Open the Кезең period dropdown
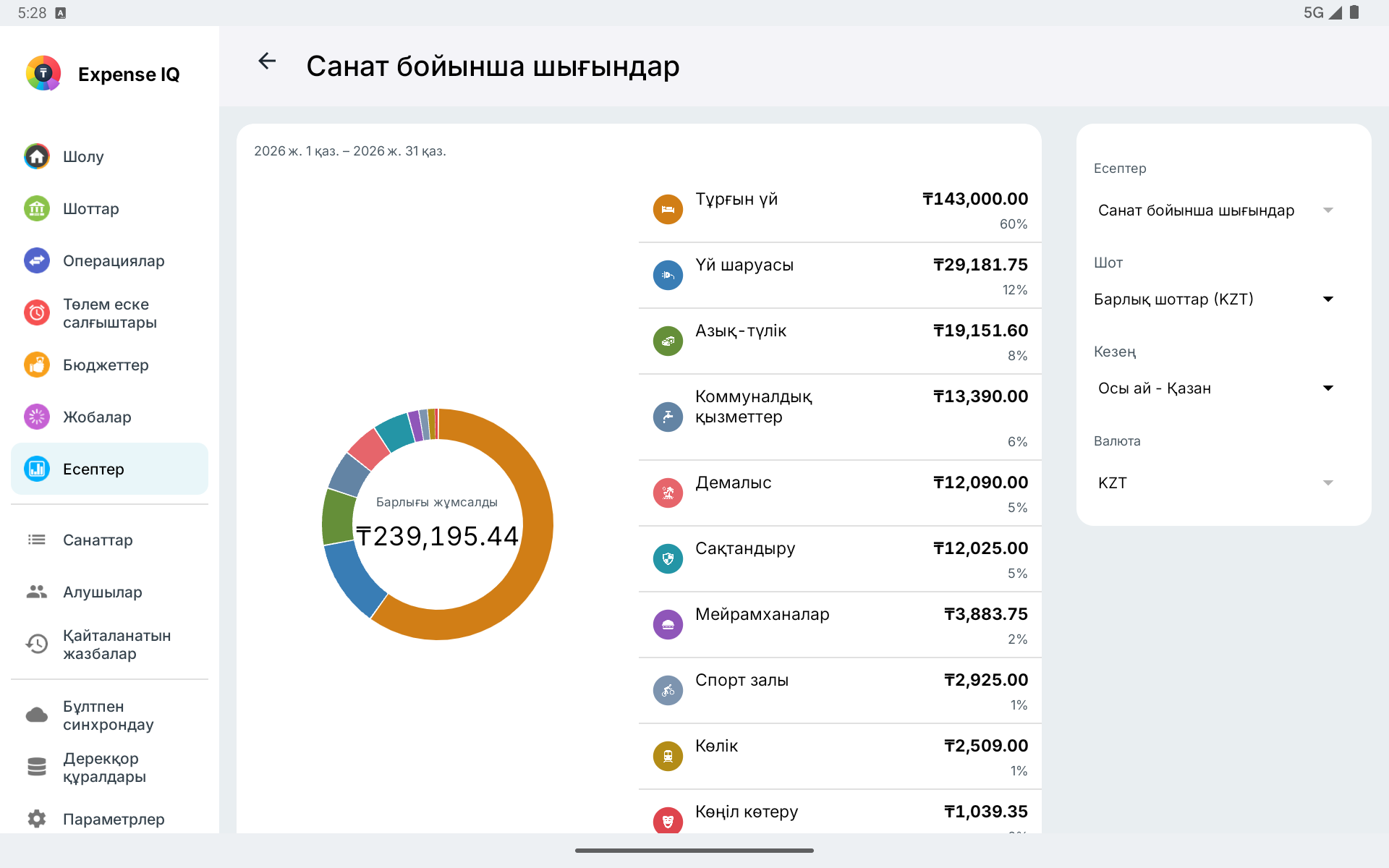This screenshot has width=1389, height=868. [1215, 388]
